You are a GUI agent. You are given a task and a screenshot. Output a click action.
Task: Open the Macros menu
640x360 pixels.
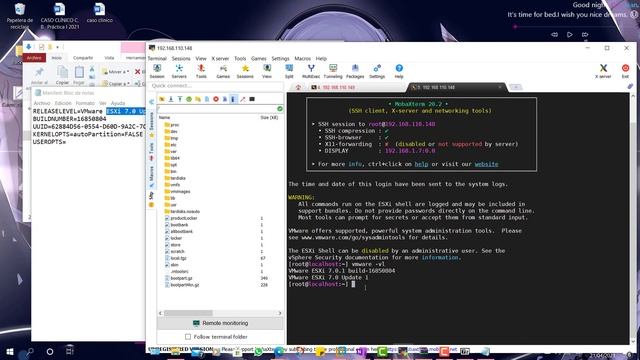(302, 58)
